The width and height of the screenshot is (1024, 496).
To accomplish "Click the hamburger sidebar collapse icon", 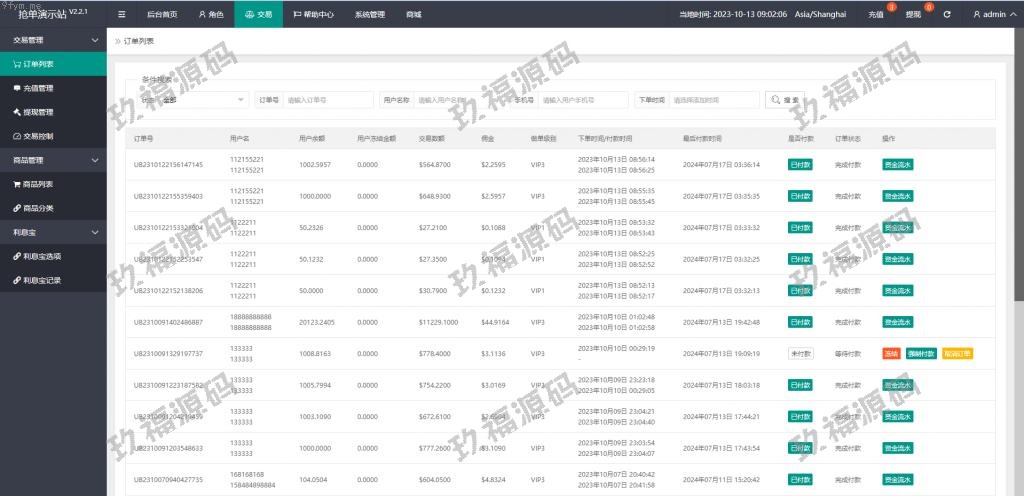I will [x=122, y=15].
